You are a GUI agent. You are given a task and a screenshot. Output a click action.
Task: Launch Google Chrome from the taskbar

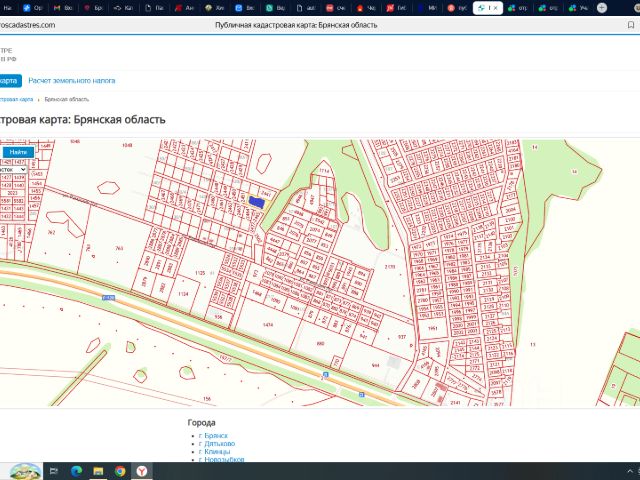(x=120, y=470)
